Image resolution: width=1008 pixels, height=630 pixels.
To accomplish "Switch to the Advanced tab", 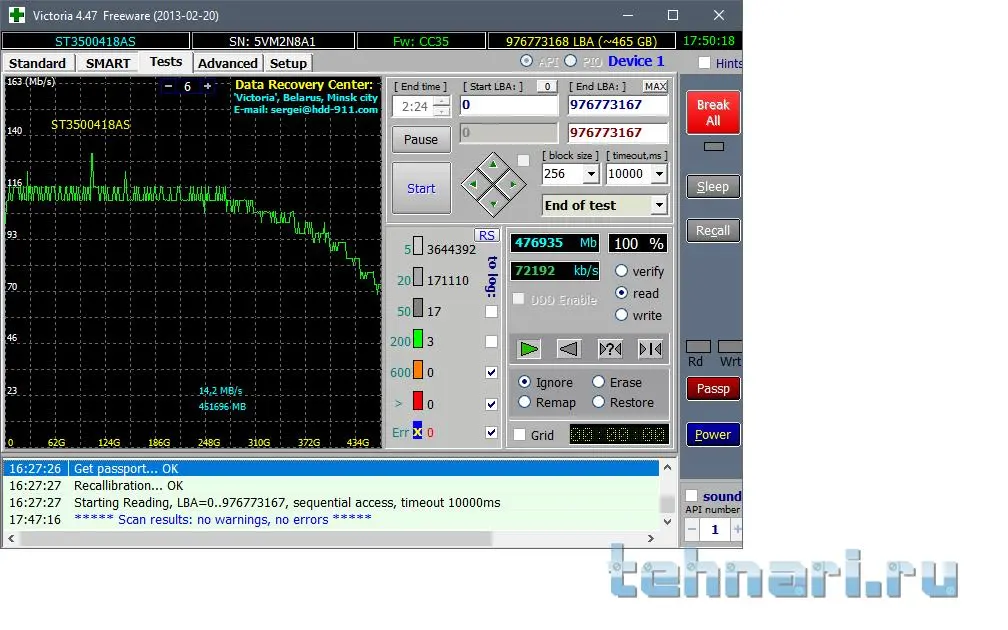I will pos(228,63).
